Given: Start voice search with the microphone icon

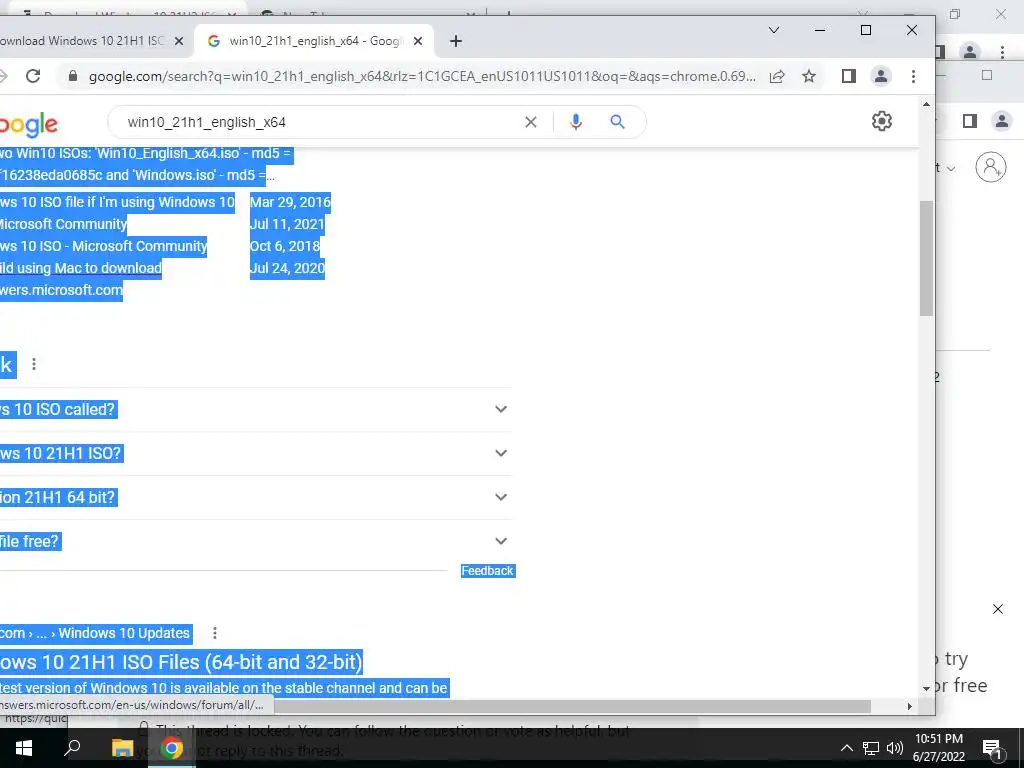Looking at the screenshot, I should point(575,122).
